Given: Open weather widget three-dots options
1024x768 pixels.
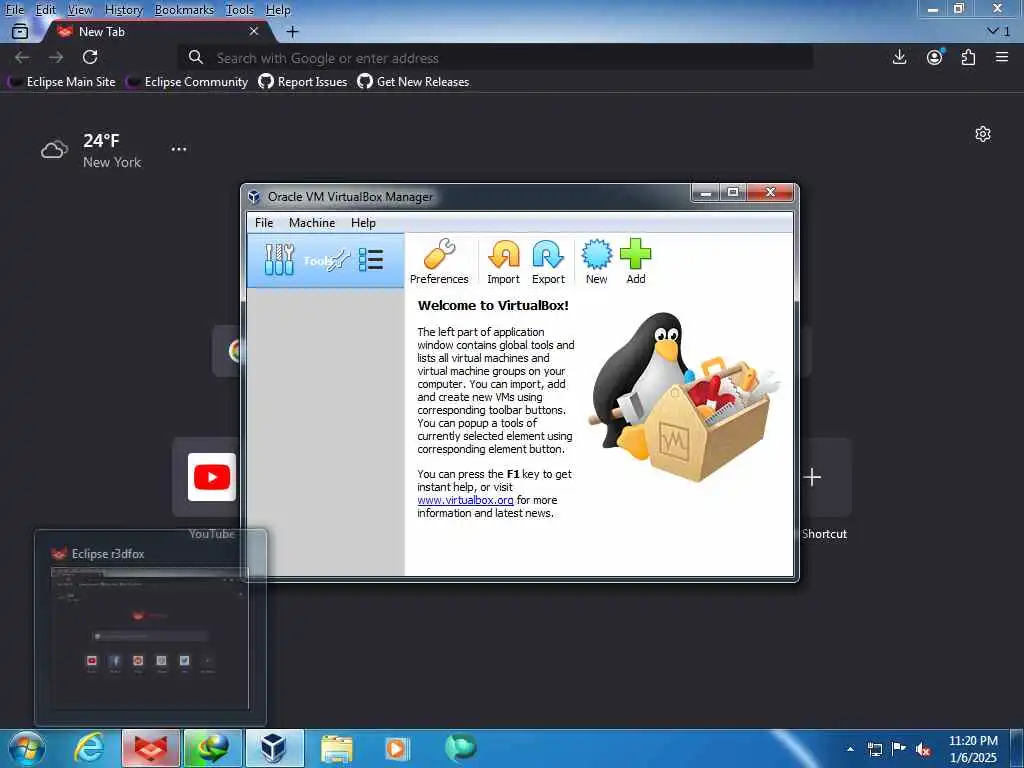Looking at the screenshot, I should click(x=179, y=149).
